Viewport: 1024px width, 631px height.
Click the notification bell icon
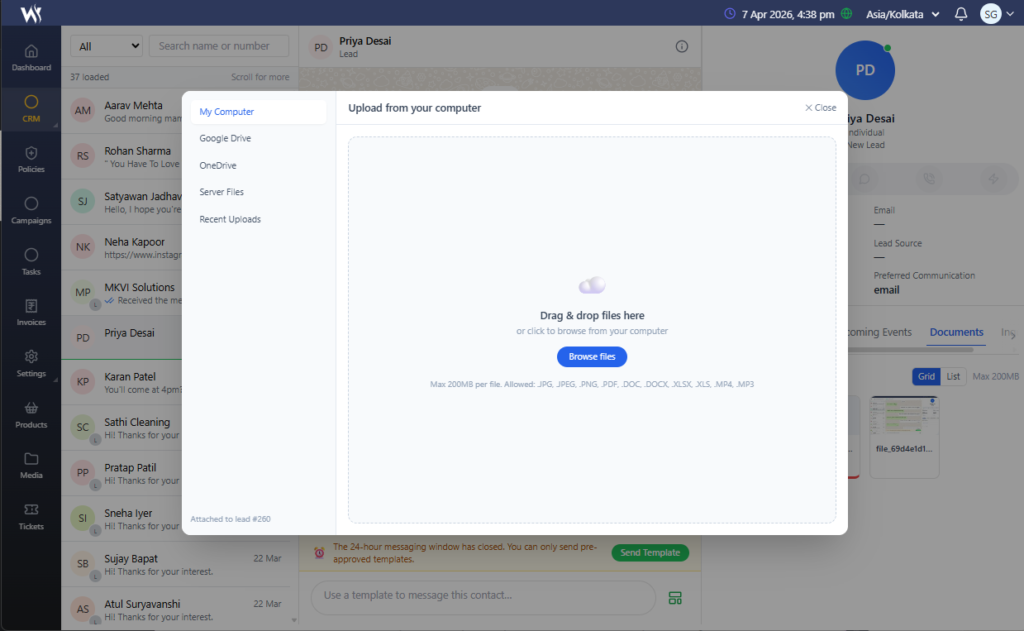click(961, 14)
